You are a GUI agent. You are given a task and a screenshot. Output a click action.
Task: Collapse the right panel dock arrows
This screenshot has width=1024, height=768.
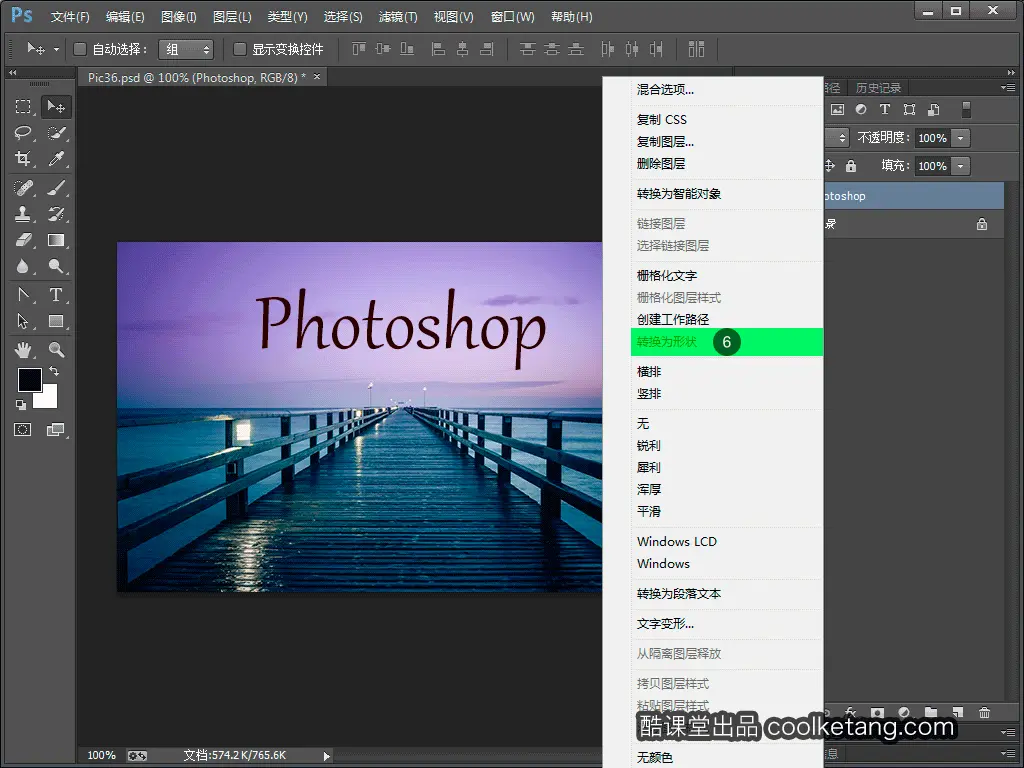point(1011,72)
